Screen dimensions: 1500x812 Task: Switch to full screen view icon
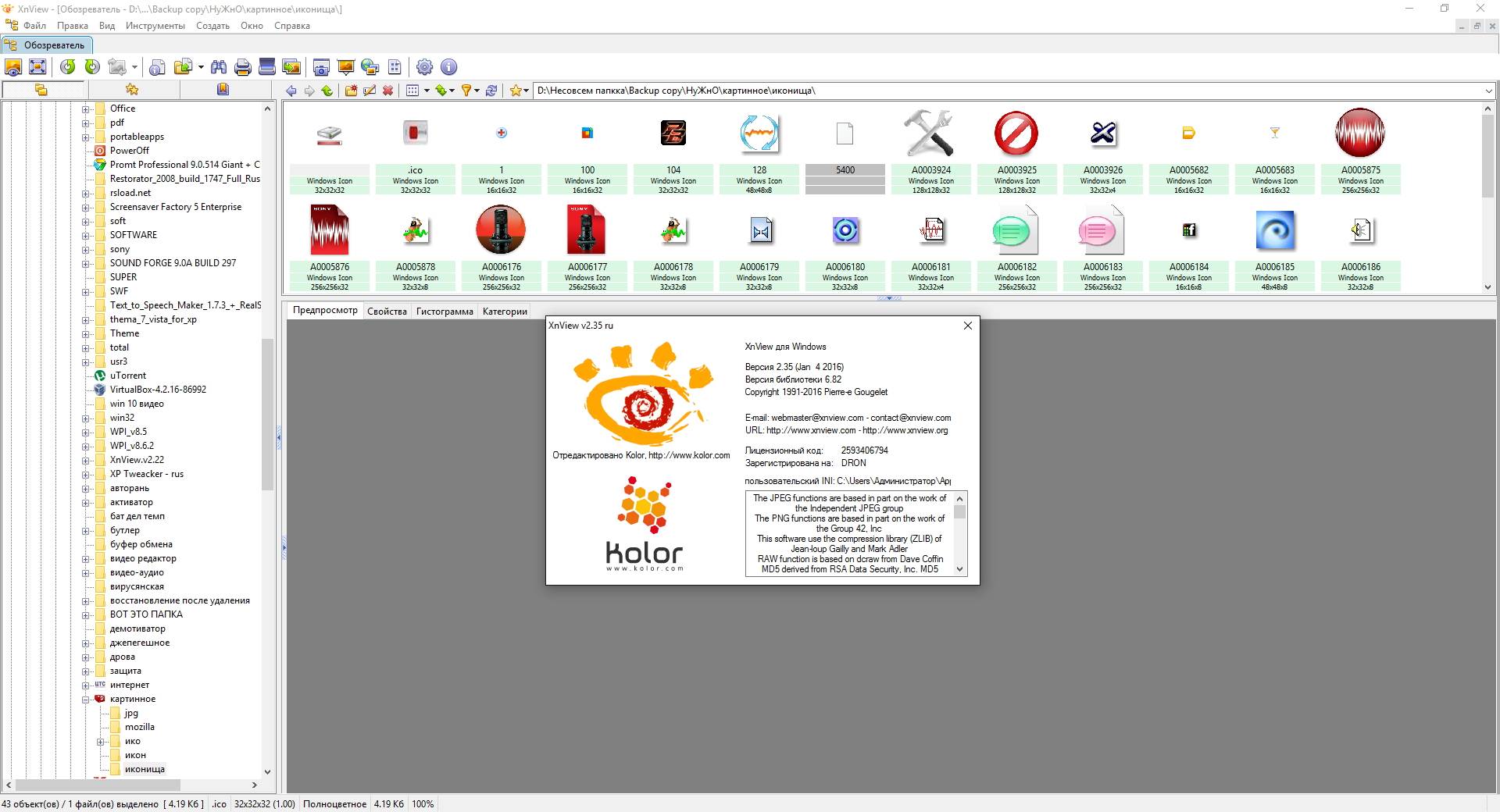point(37,67)
